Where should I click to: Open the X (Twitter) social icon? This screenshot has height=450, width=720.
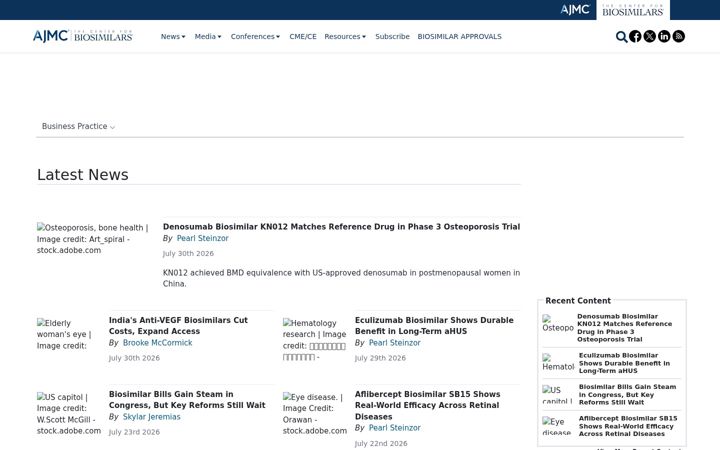tap(649, 36)
